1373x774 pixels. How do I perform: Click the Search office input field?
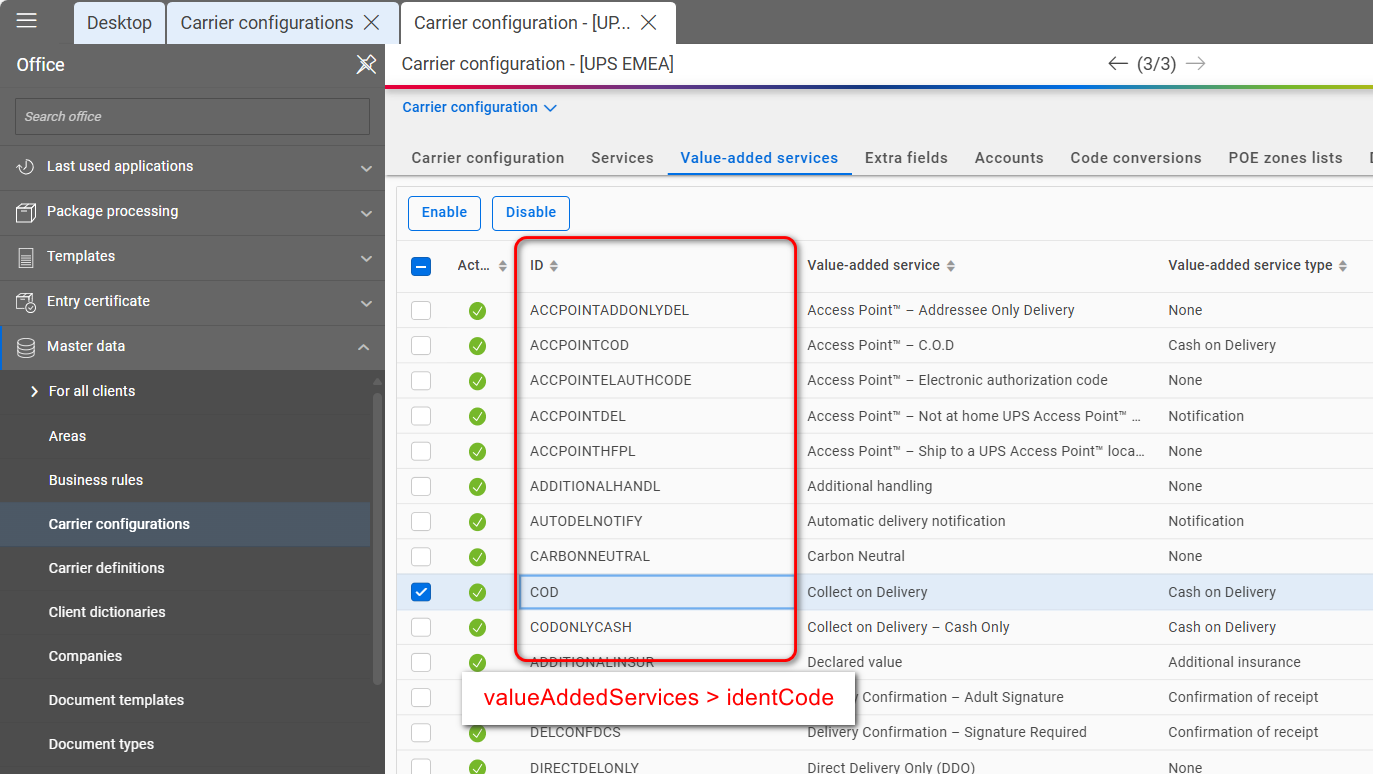coord(192,116)
